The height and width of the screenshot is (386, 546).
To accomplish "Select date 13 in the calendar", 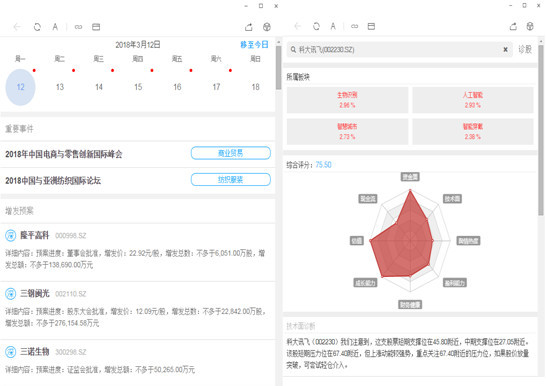I will coord(60,87).
